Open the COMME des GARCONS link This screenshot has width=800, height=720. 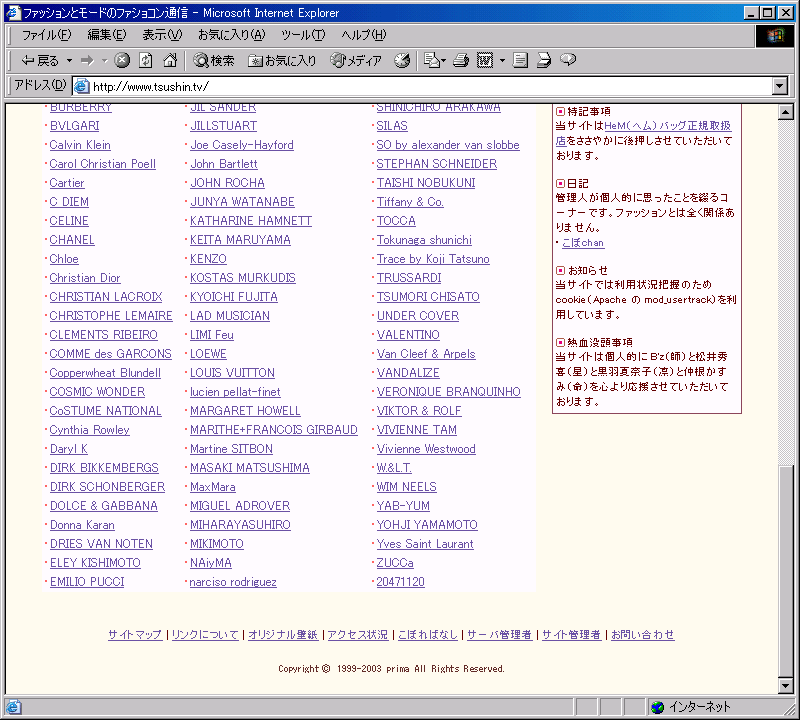(110, 354)
